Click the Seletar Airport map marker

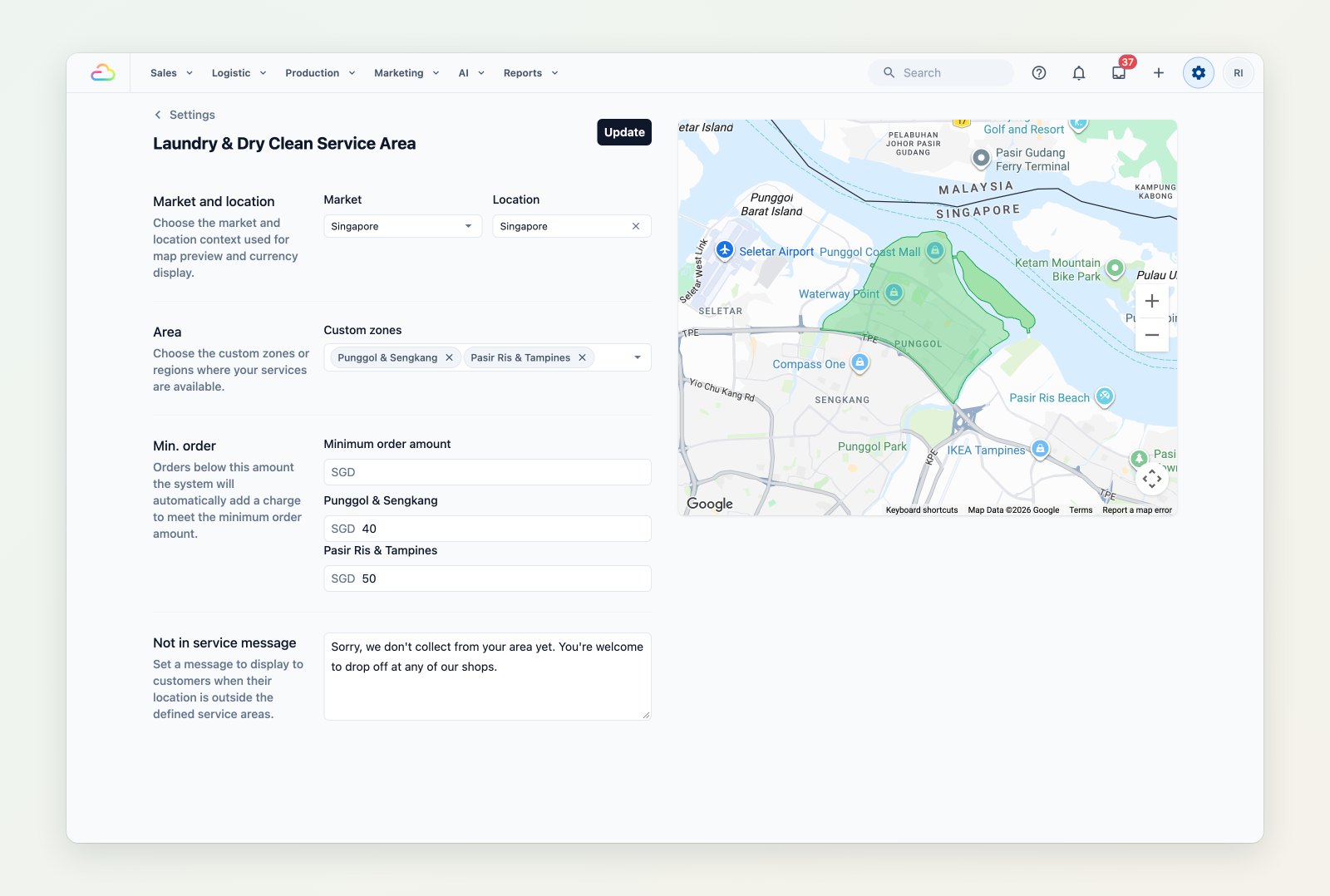click(725, 249)
